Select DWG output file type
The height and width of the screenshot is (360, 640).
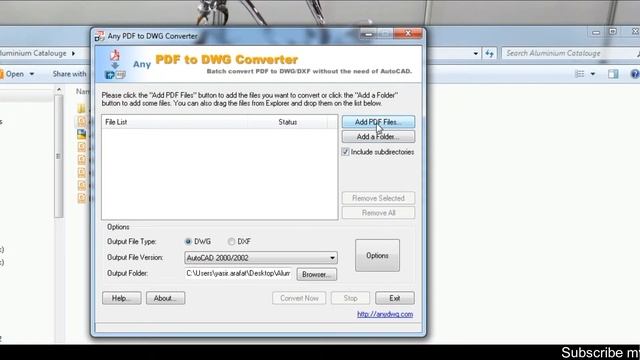point(188,242)
